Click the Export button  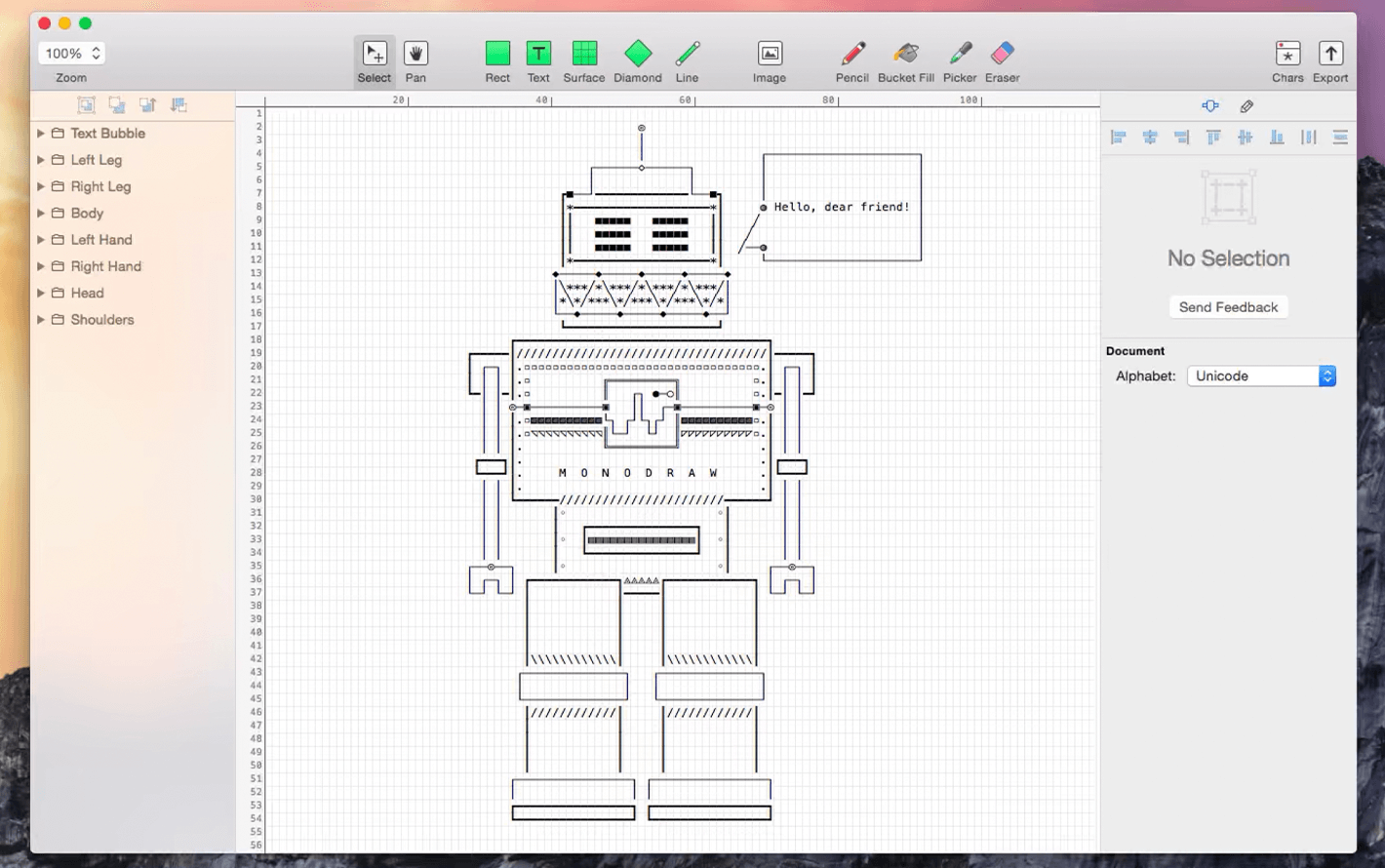point(1330,61)
